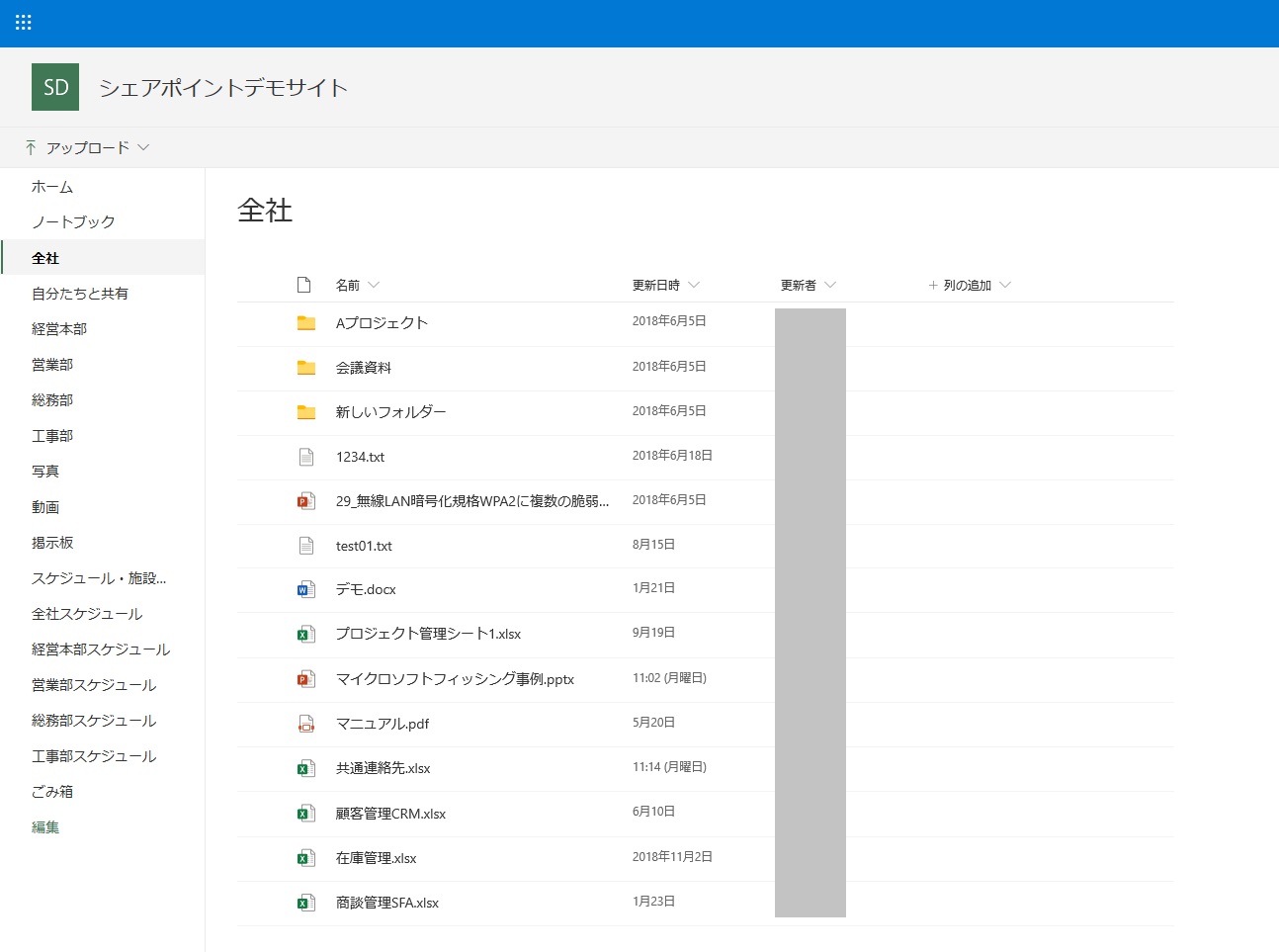Click the SD site logo tile
The image size is (1279, 952).
coord(55,87)
